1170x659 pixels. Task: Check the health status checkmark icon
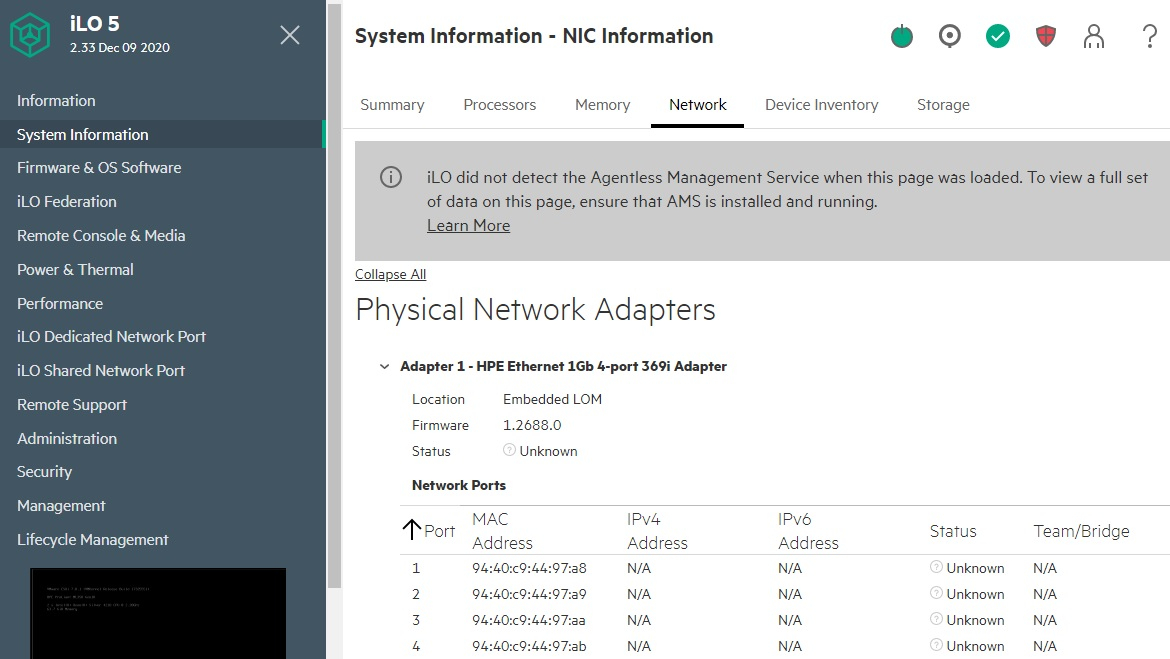point(997,36)
